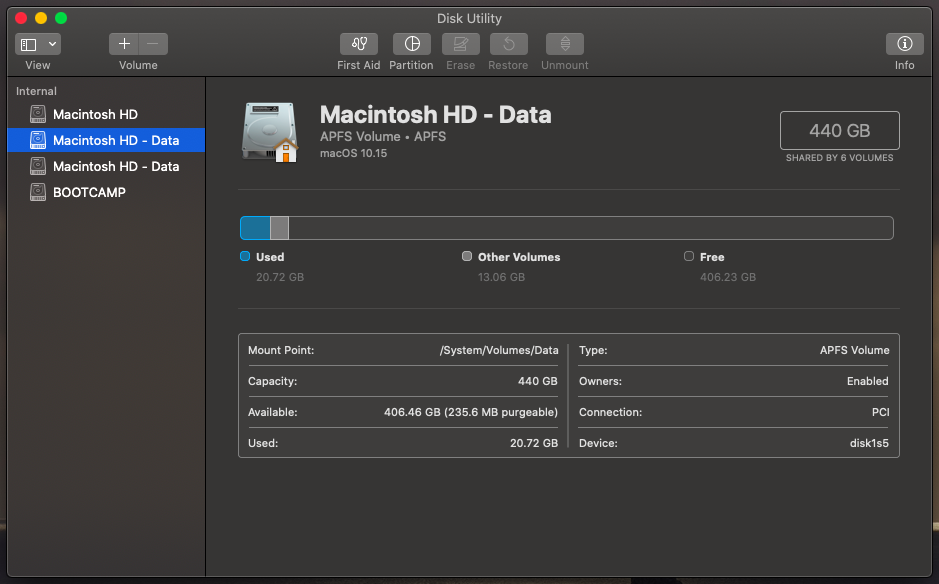Unmount the selected volume
Image resolution: width=939 pixels, height=584 pixels.
[x=565, y=44]
